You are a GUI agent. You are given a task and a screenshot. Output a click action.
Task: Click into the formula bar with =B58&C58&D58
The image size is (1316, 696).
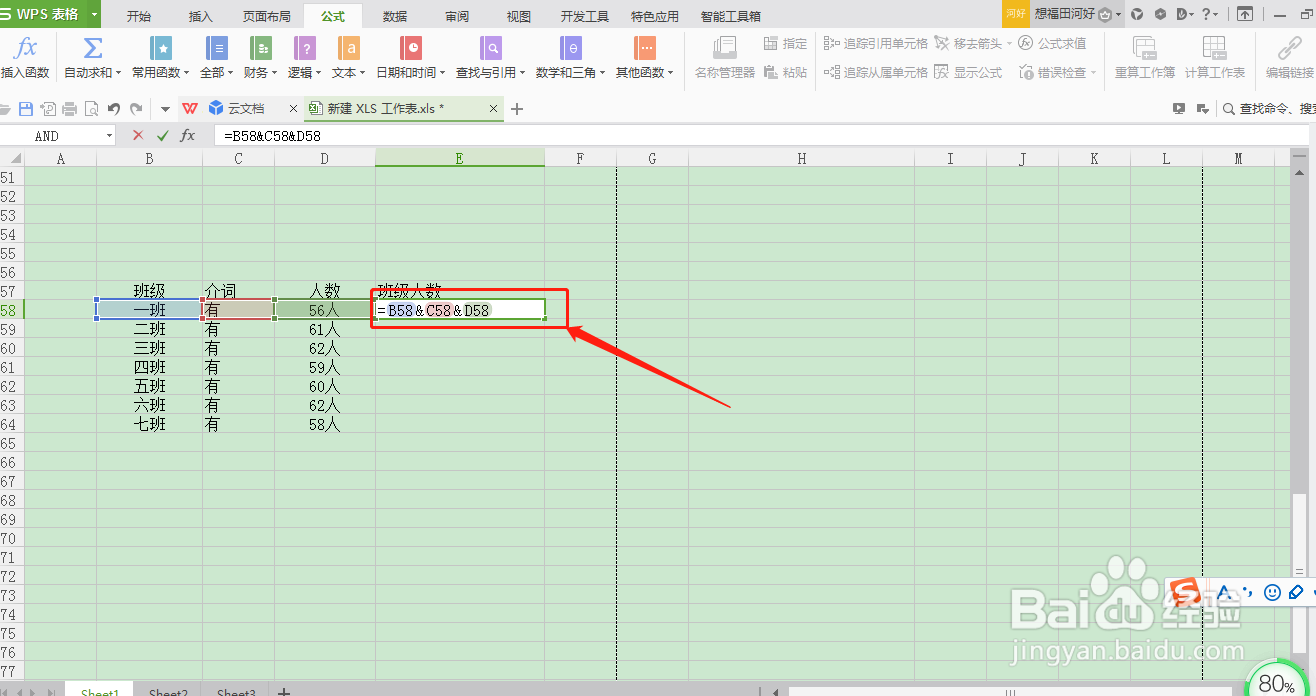[760, 135]
